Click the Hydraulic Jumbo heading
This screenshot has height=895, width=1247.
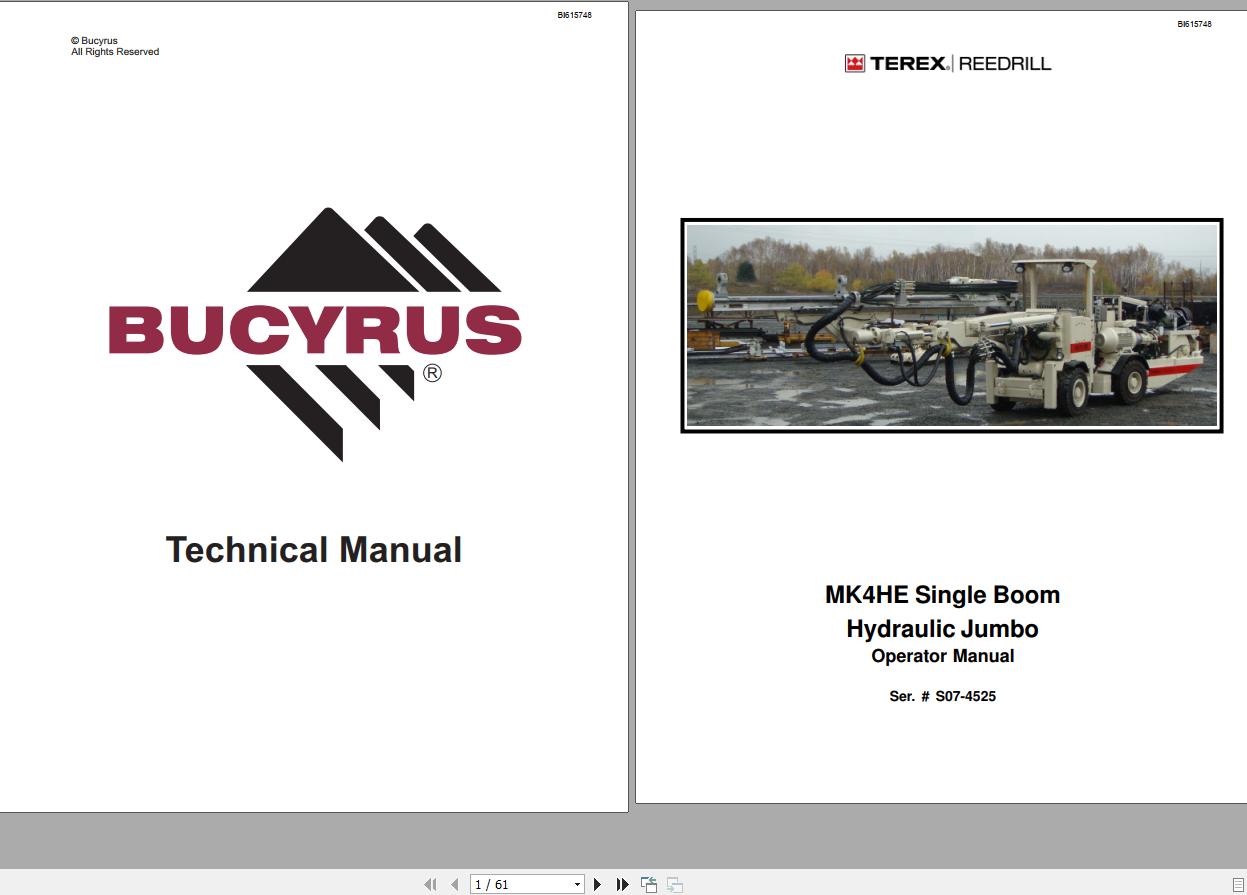click(x=941, y=629)
